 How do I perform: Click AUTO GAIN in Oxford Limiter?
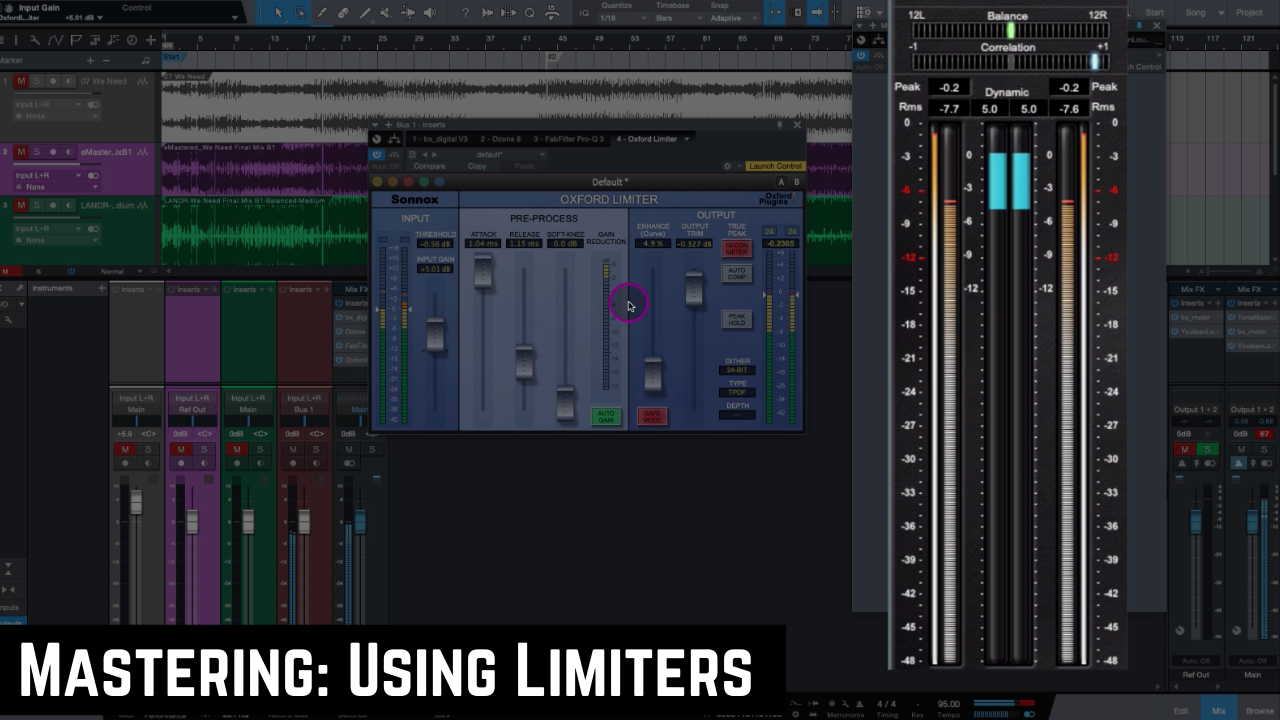click(x=606, y=416)
